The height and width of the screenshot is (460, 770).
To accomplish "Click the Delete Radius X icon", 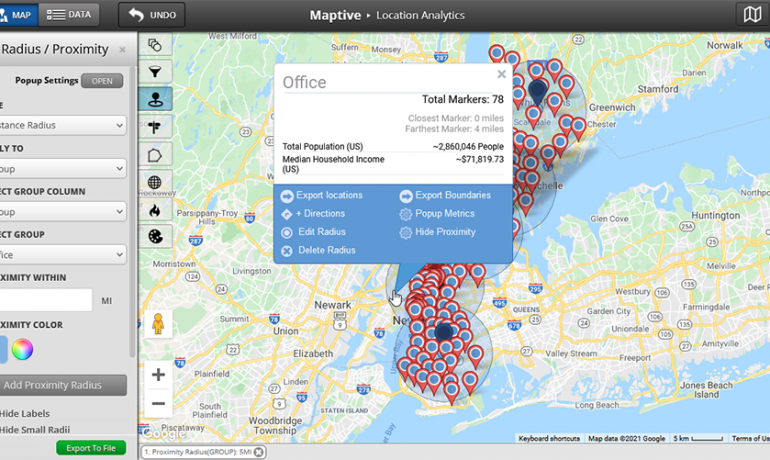I will [x=287, y=251].
